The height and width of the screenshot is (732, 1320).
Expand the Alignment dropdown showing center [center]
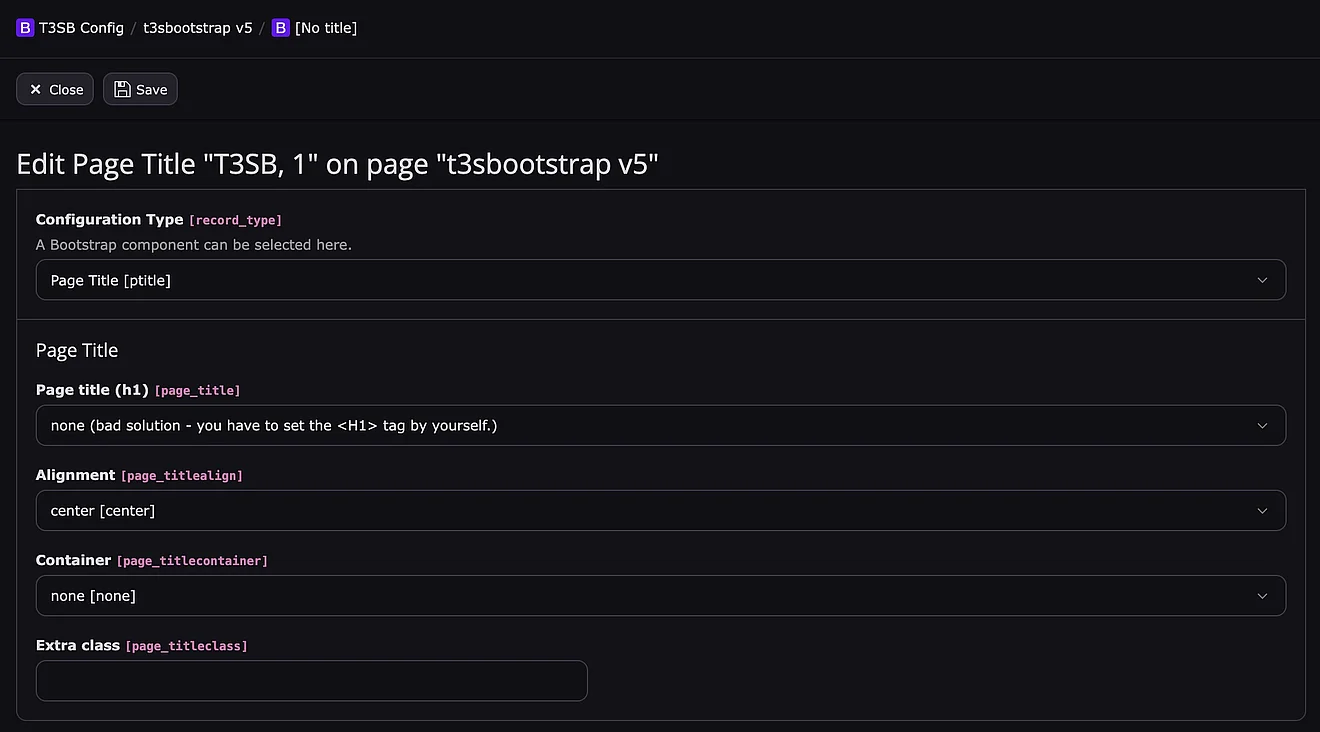pyautogui.click(x=640, y=511)
